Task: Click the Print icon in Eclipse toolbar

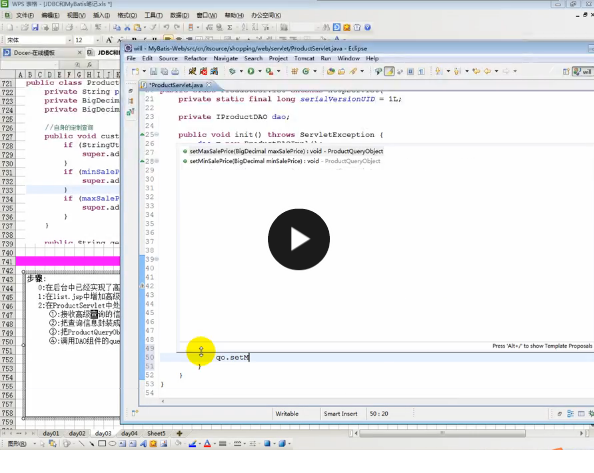Action: pos(175,71)
